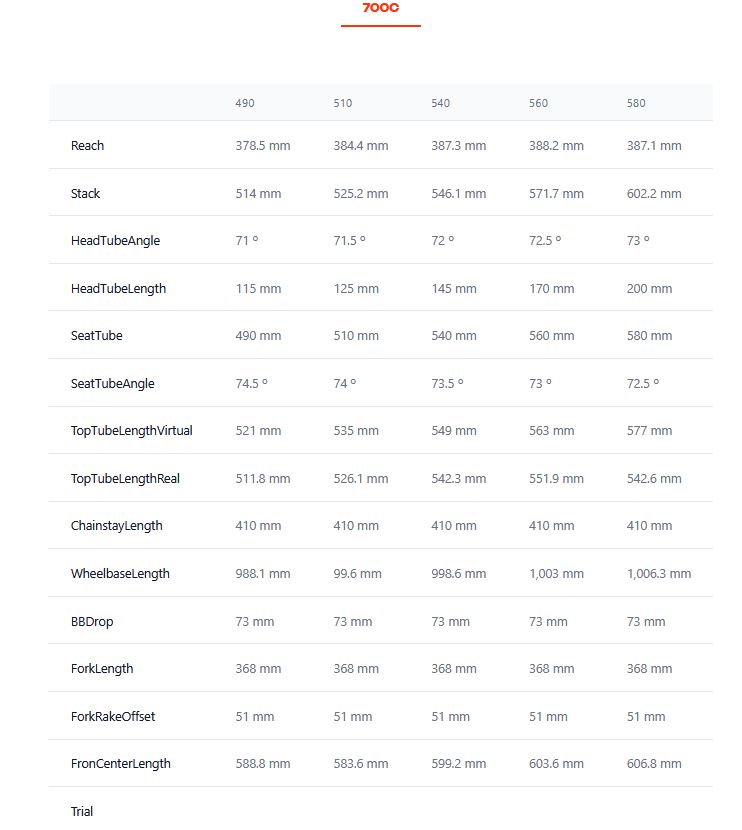The height and width of the screenshot is (830, 742).
Task: Click the 99.6 mm wheelbase value
Action: (x=357, y=574)
